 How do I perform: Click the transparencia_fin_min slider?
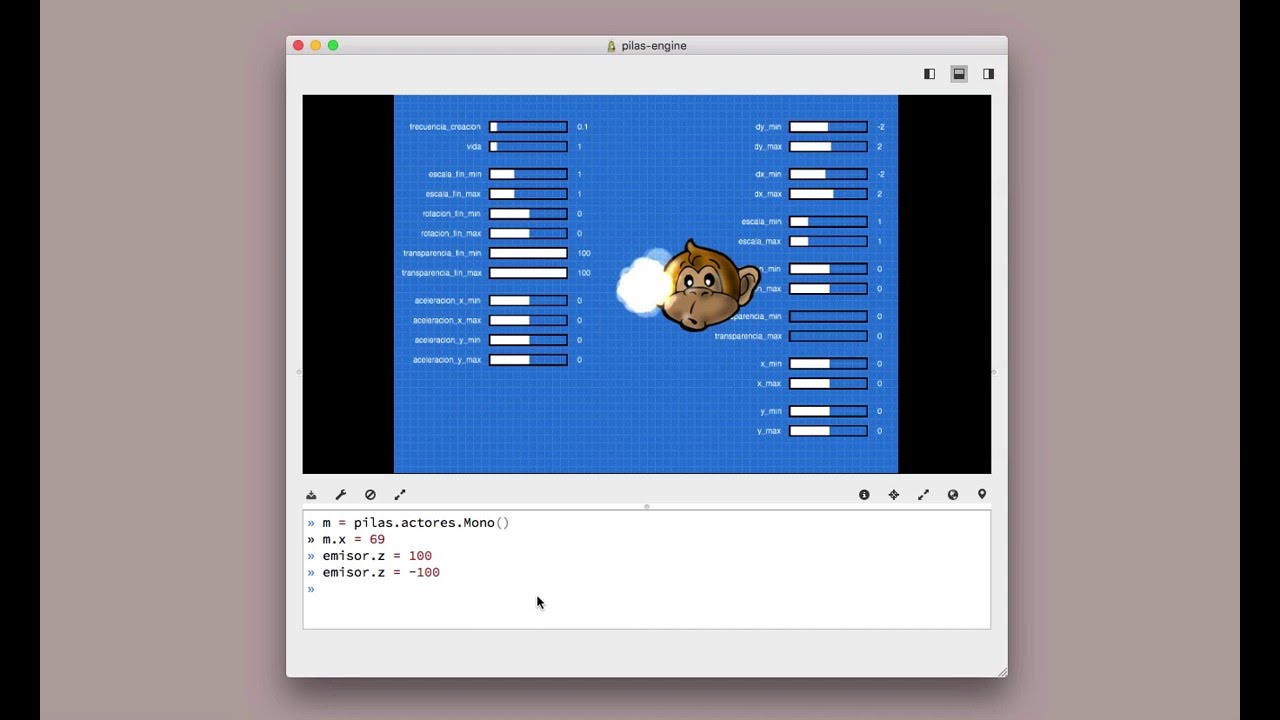(528, 253)
